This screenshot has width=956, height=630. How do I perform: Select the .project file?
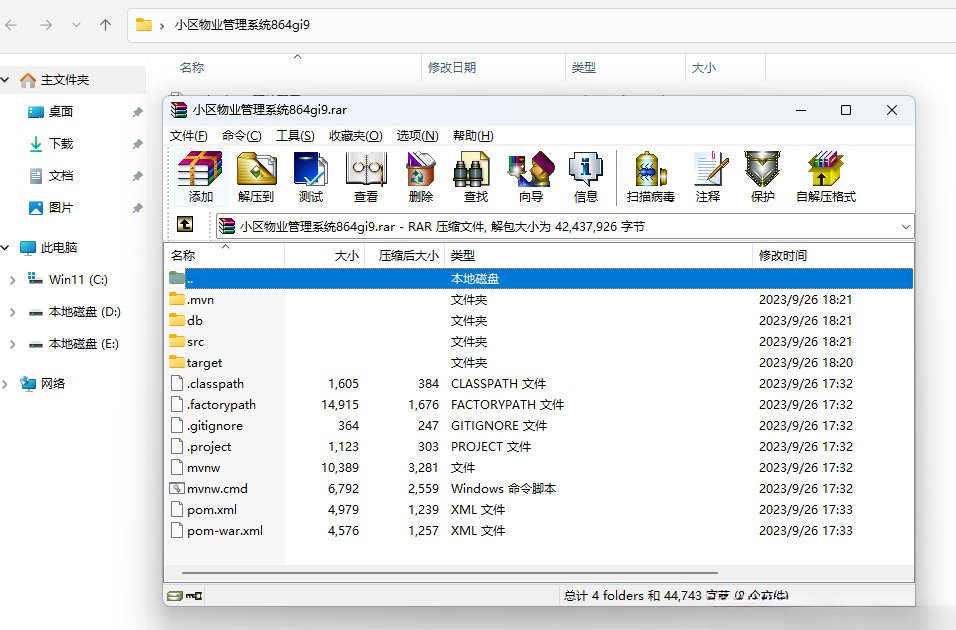pyautogui.click(x=539, y=446)
